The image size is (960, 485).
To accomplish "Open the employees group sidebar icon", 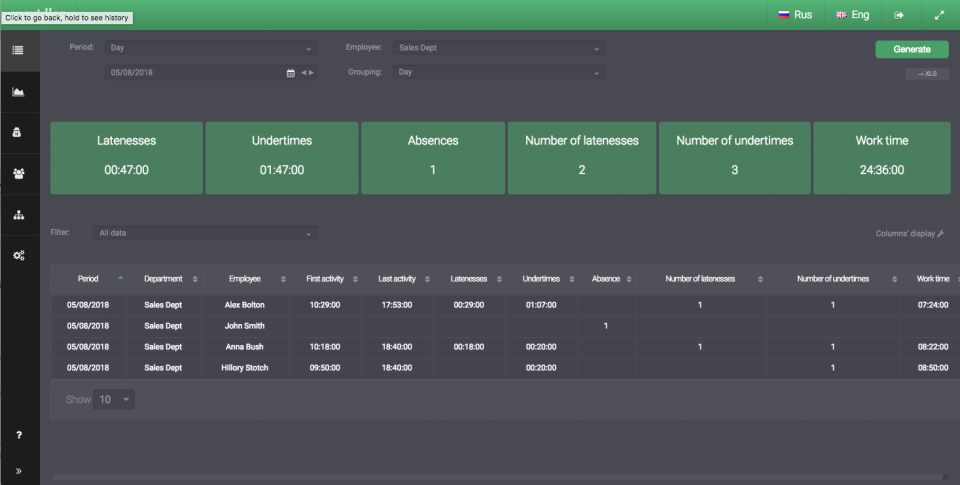I will coord(18,173).
